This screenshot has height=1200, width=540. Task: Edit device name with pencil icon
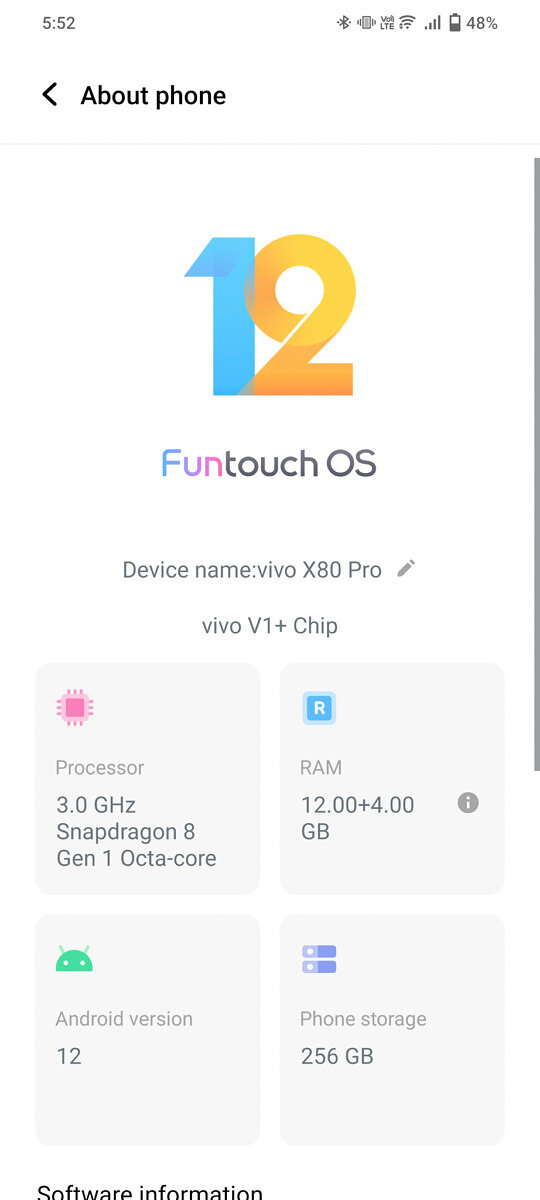[405, 569]
